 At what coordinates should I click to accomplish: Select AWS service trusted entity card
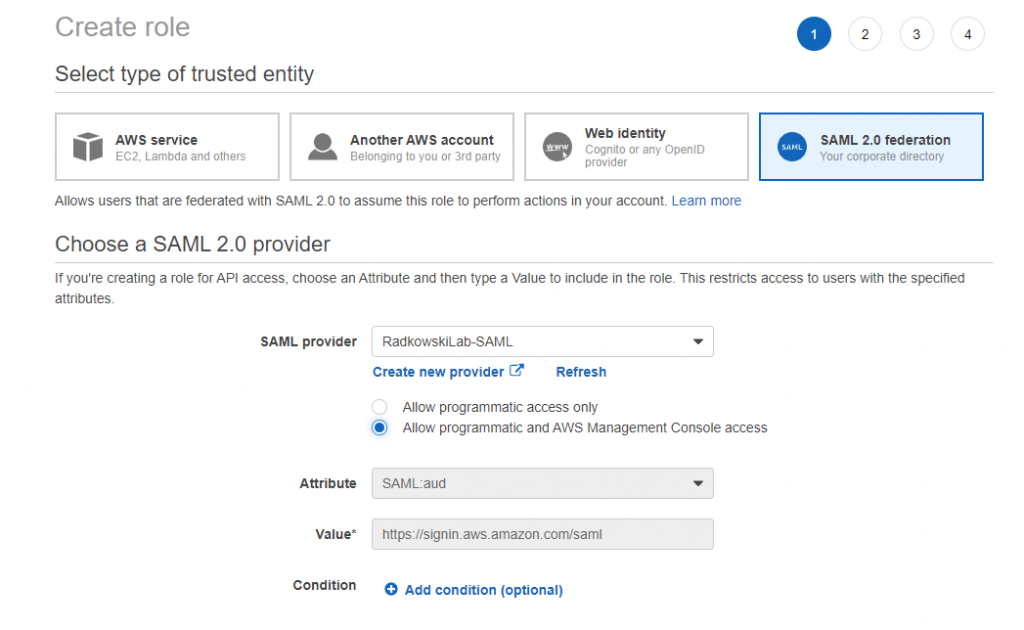pos(167,147)
